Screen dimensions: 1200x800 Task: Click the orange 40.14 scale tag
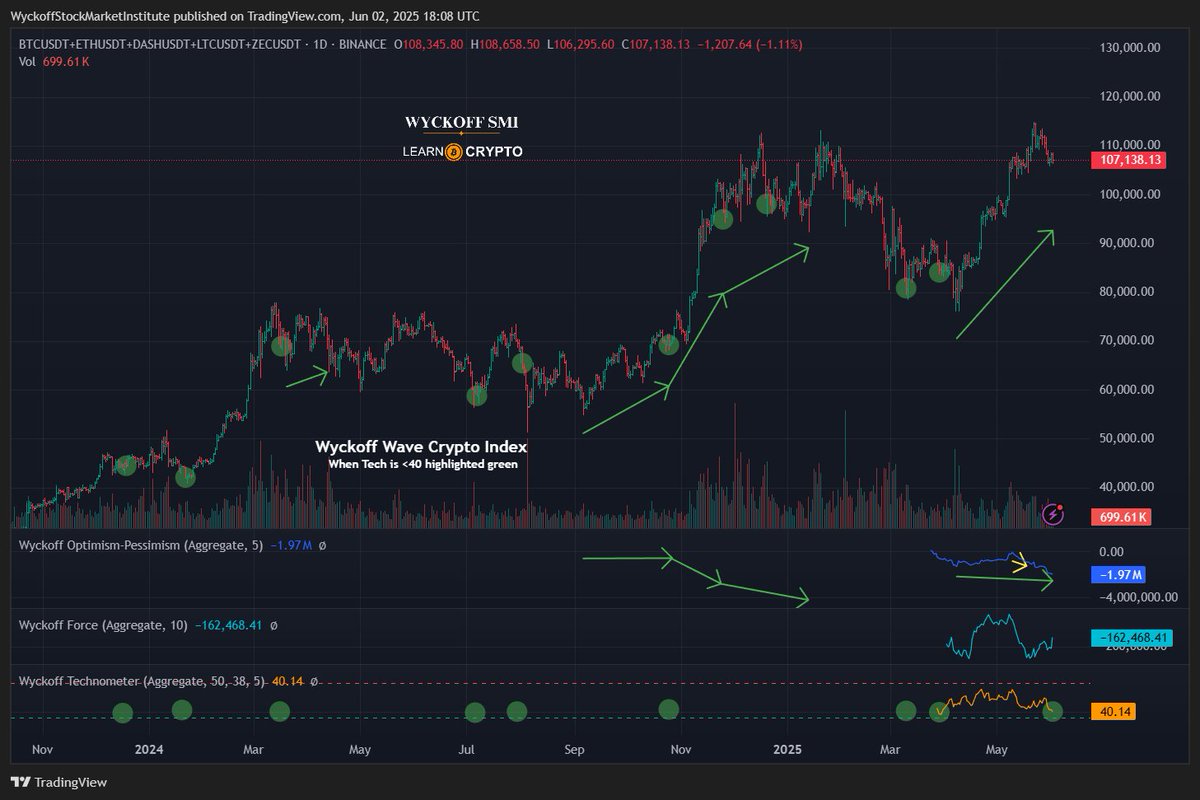coord(1114,711)
